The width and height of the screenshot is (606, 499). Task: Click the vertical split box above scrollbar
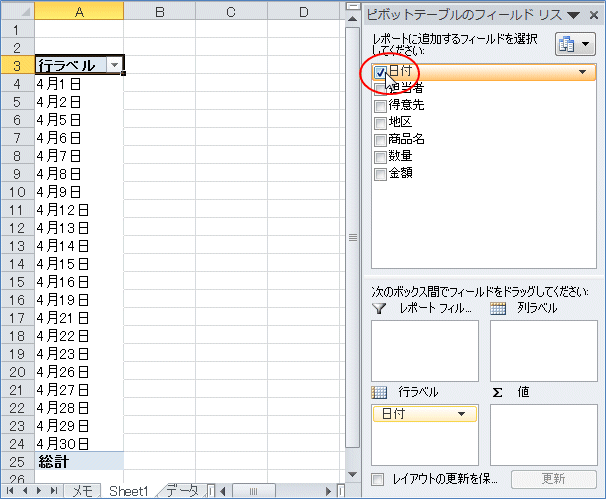point(352,6)
